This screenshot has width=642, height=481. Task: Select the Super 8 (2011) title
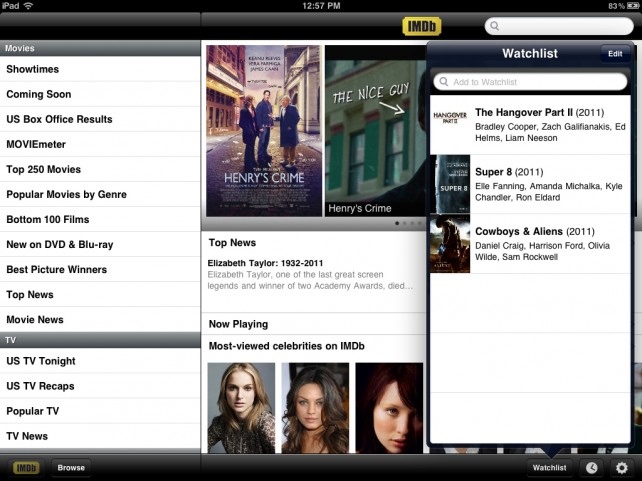coord(509,172)
